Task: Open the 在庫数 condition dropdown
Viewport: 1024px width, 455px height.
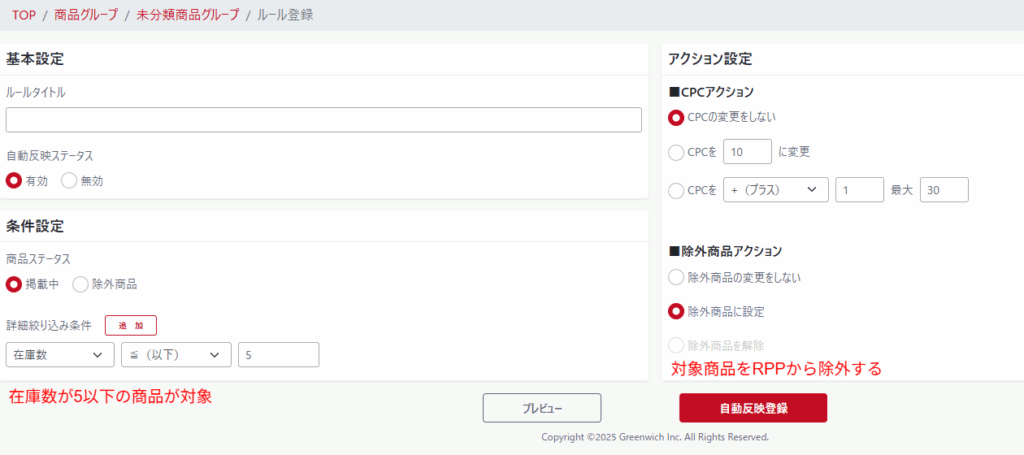Action: point(60,355)
